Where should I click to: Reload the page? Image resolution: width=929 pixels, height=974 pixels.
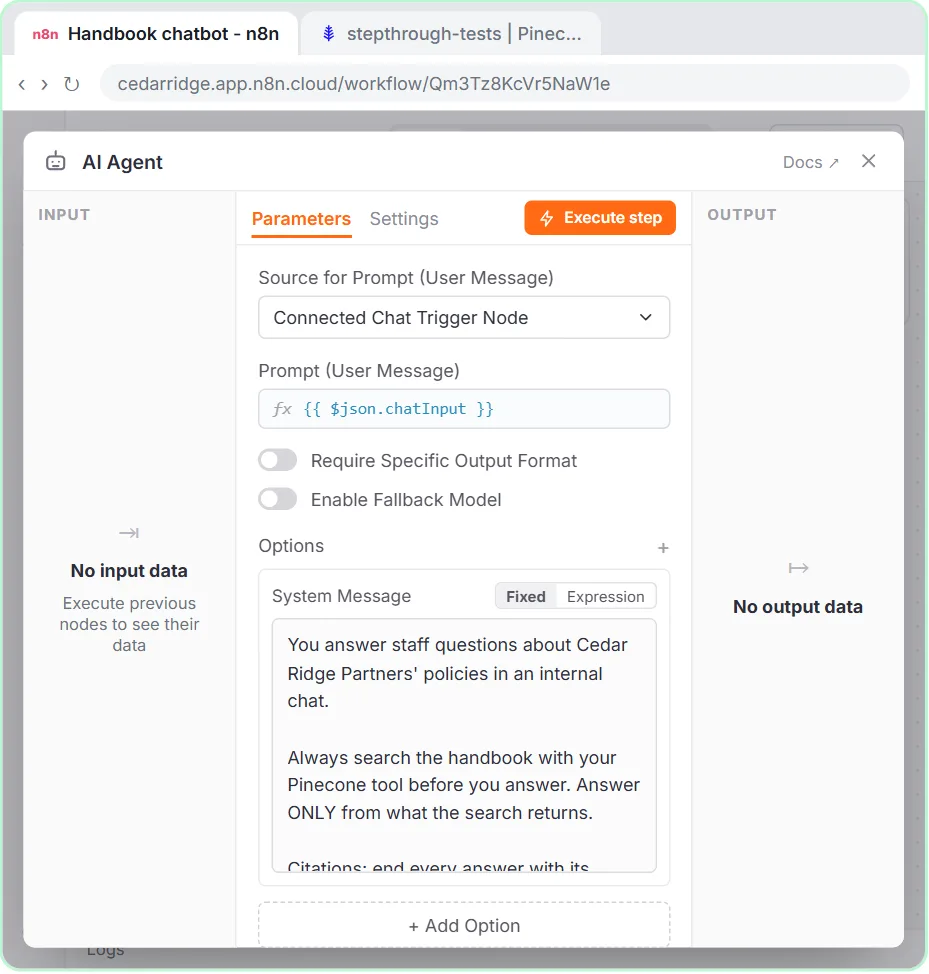72,84
